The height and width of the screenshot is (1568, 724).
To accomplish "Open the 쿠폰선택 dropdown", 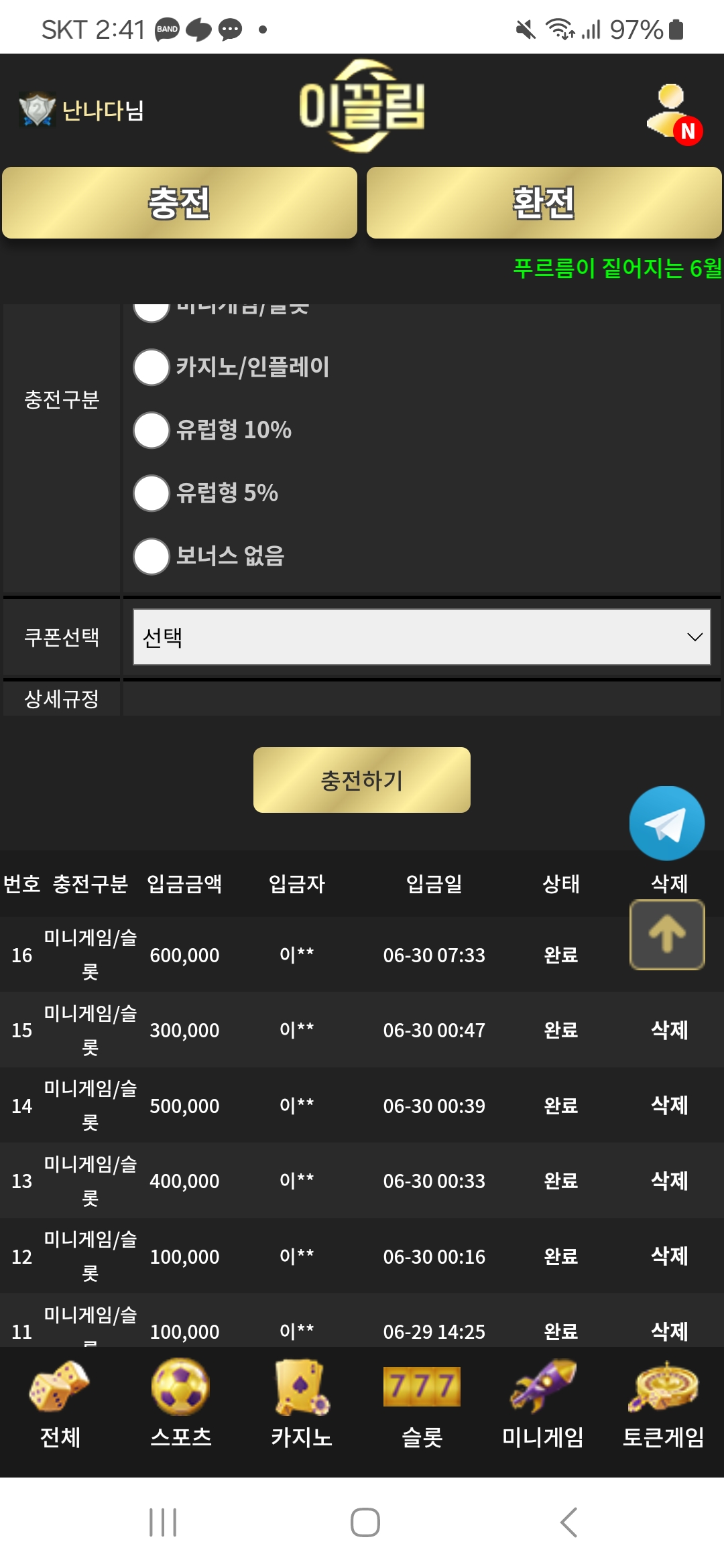I will [422, 637].
